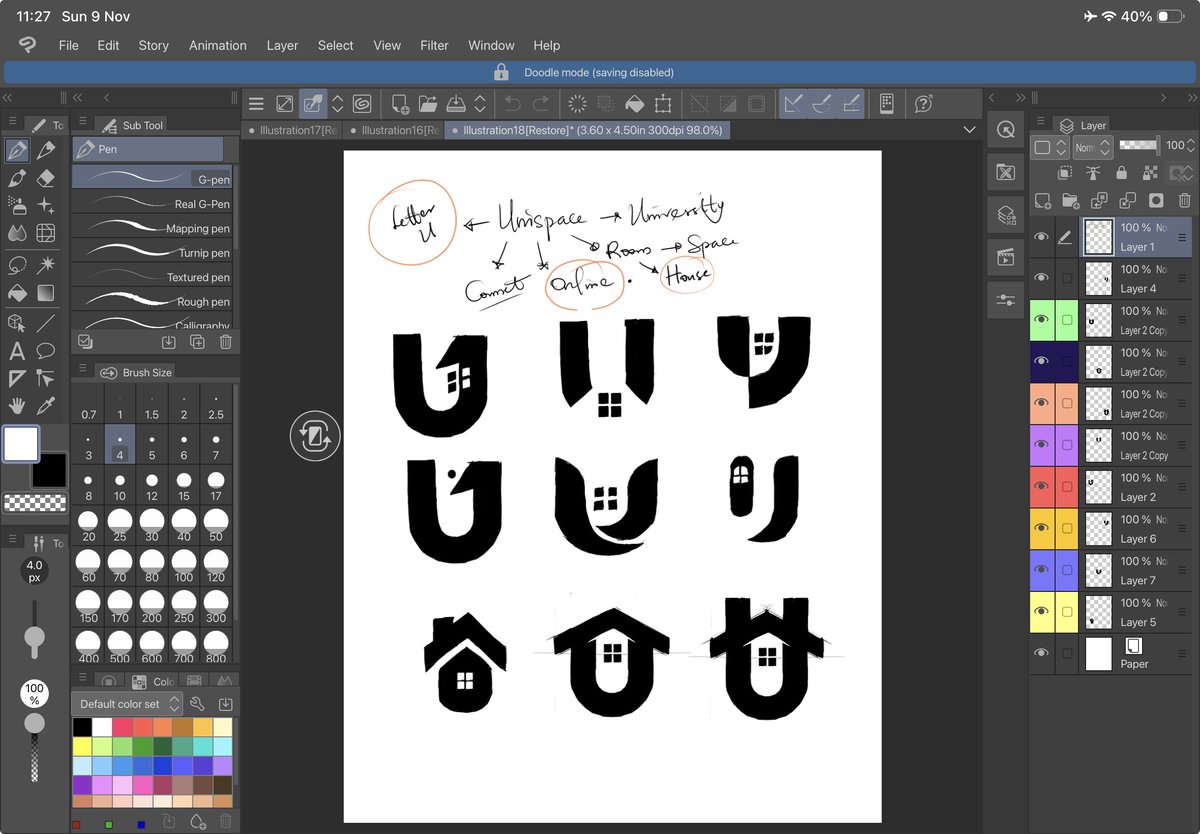This screenshot has height=834, width=1200.
Task: Open CLIP STUDIO spiral icon
Action: pos(362,103)
